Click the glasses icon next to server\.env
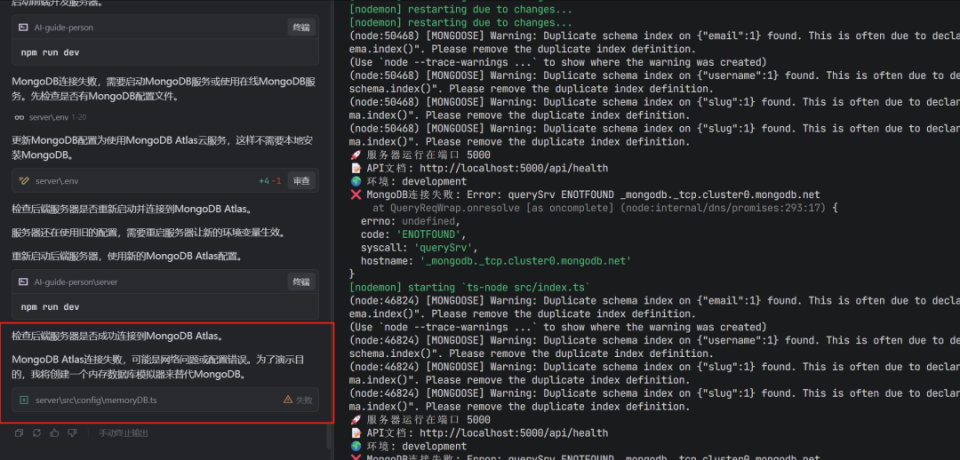The image size is (960, 460). 19,117
